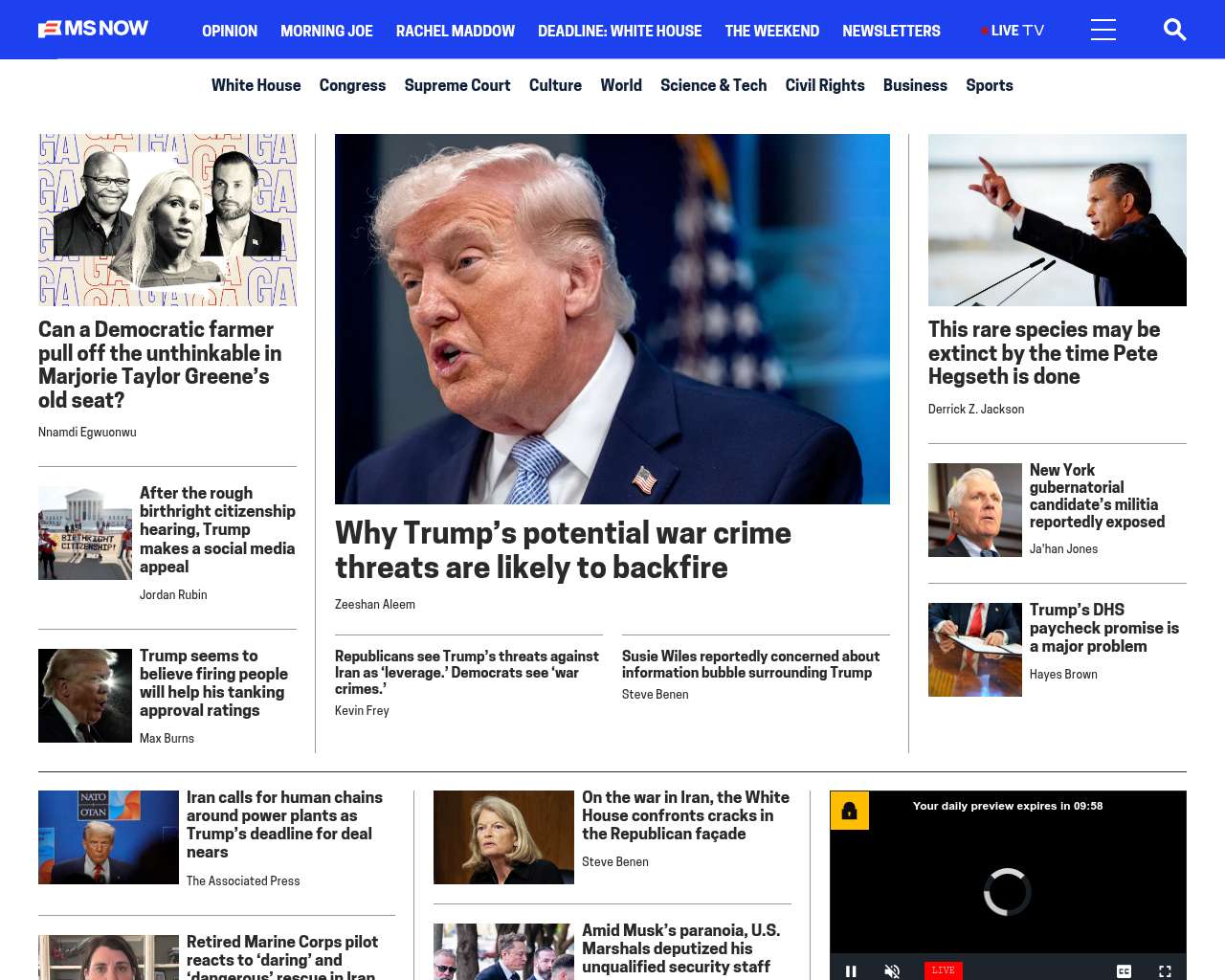Viewport: 1225px width, 980px height.
Task: Click the NATO OTAN Trump thumbnail
Action: [108, 837]
